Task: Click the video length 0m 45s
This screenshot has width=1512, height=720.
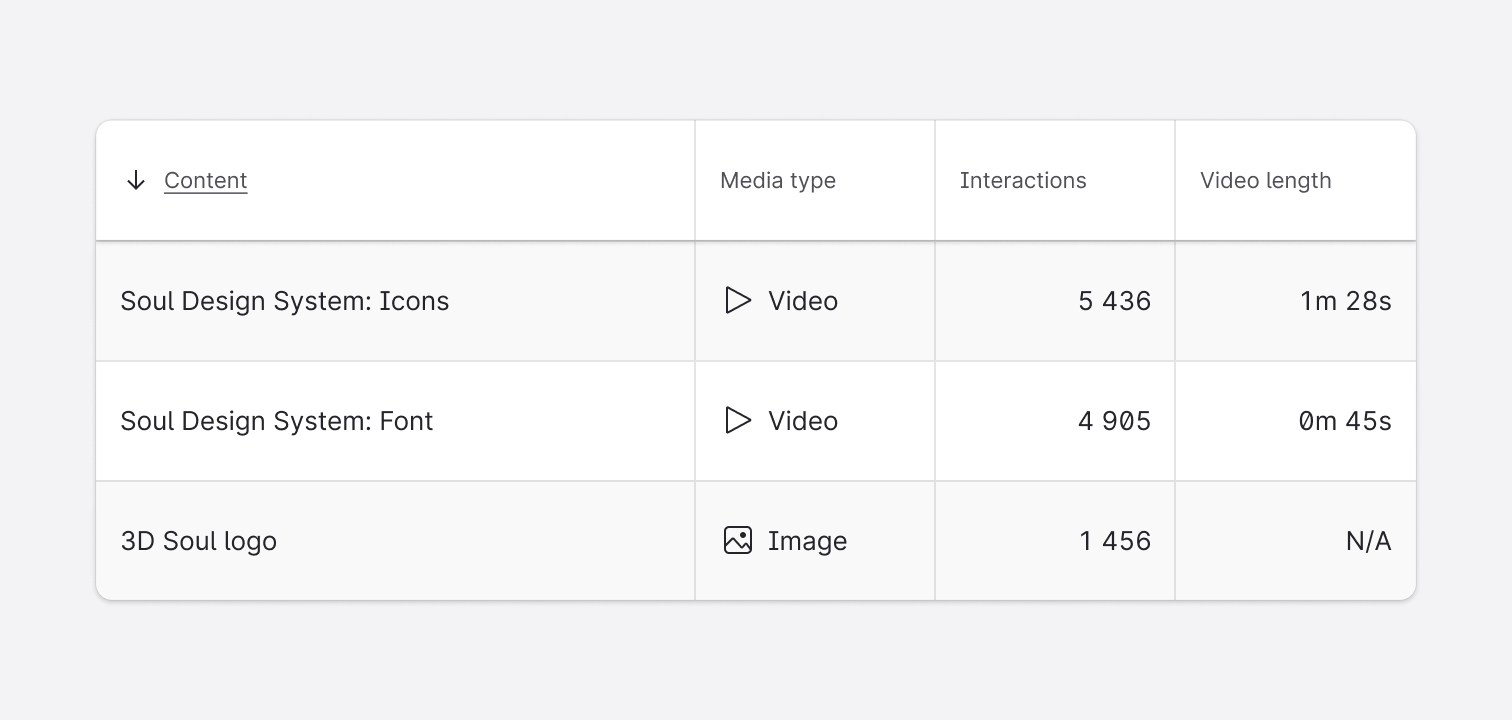Action: (1345, 421)
